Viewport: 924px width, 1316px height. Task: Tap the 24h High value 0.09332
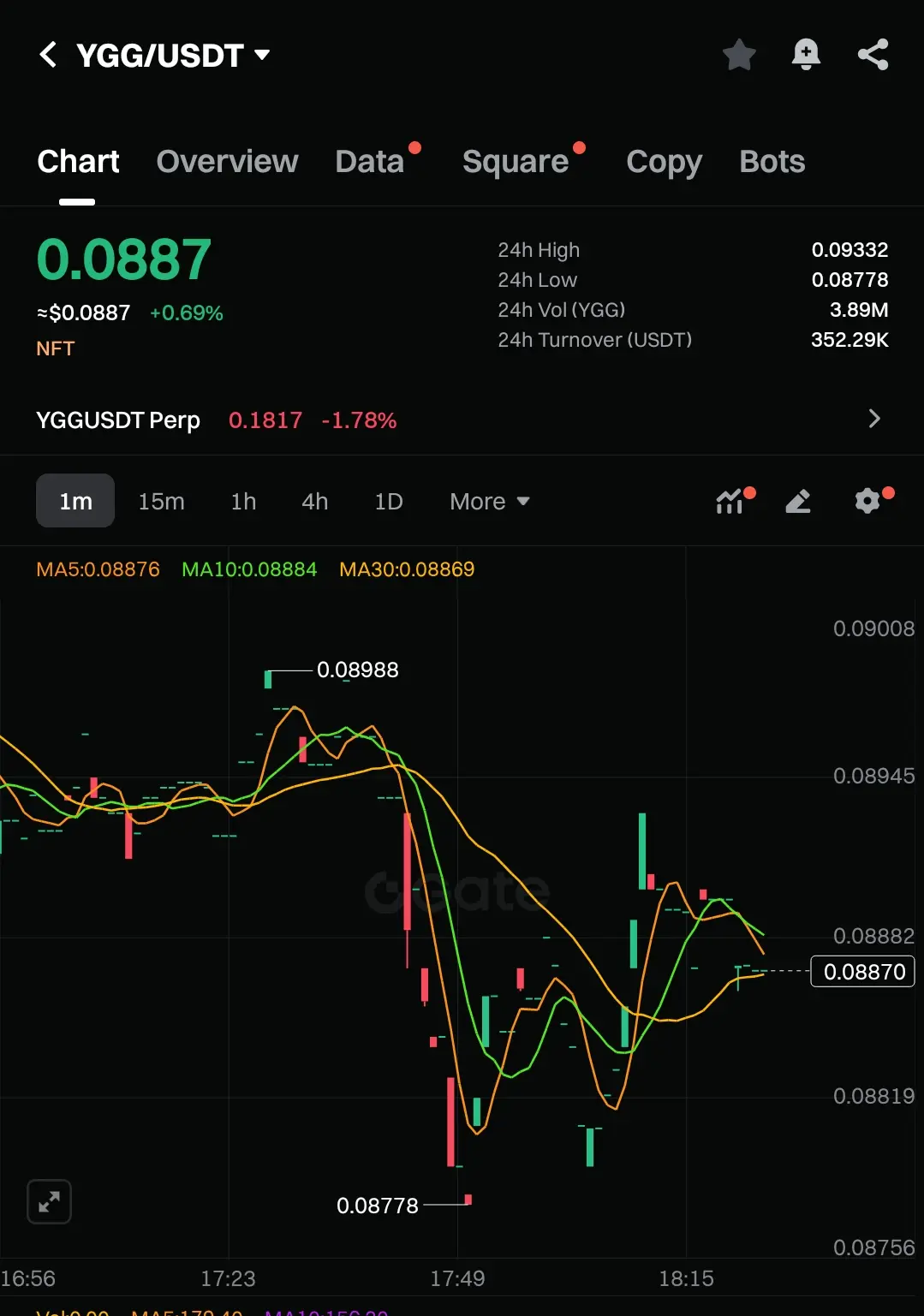[x=849, y=250]
